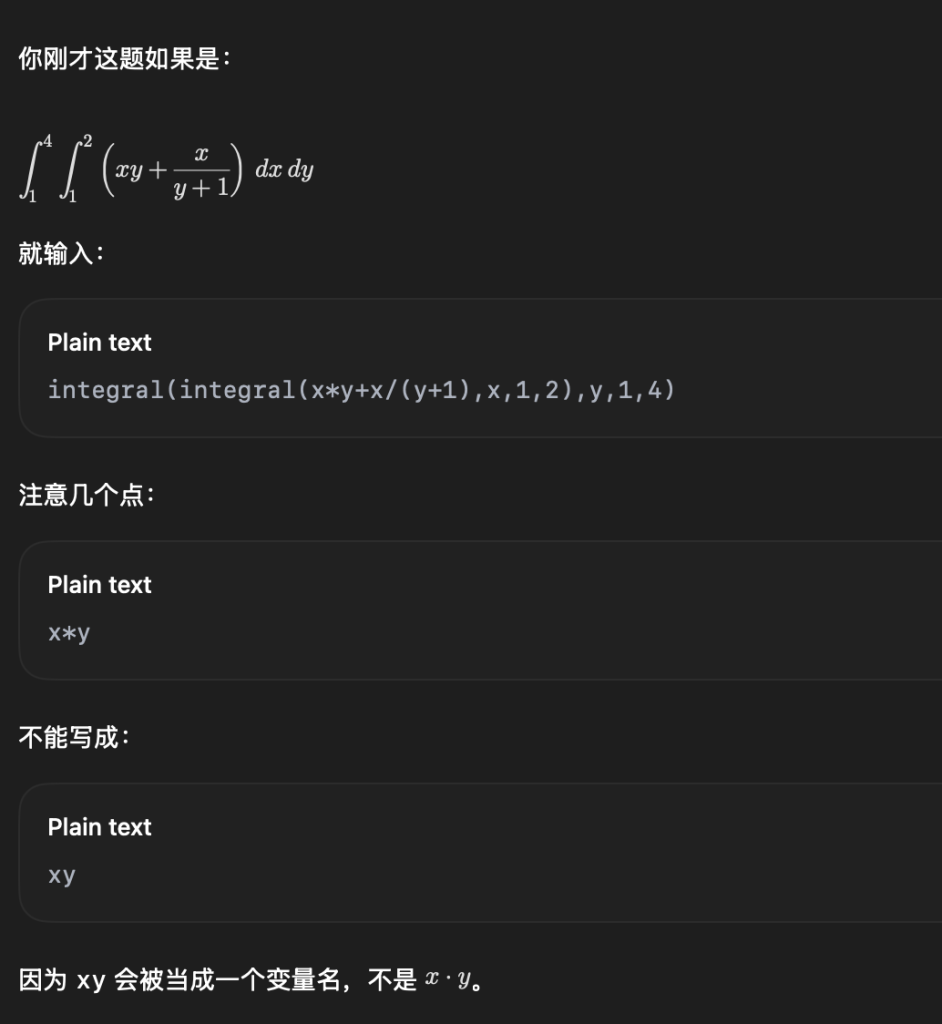Image resolution: width=942 pixels, height=1024 pixels.
Task: Click inside the first code block box
Action: [x=480, y=368]
